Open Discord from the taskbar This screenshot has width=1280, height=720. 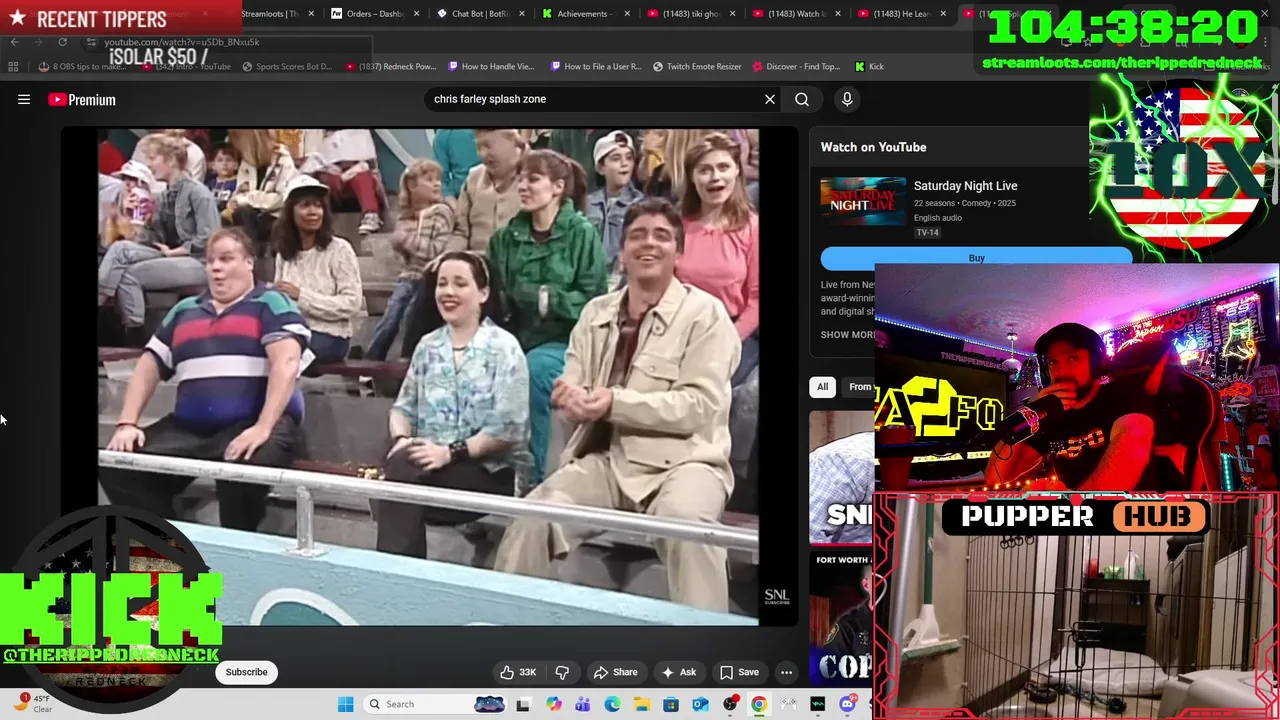pyautogui.click(x=848, y=704)
